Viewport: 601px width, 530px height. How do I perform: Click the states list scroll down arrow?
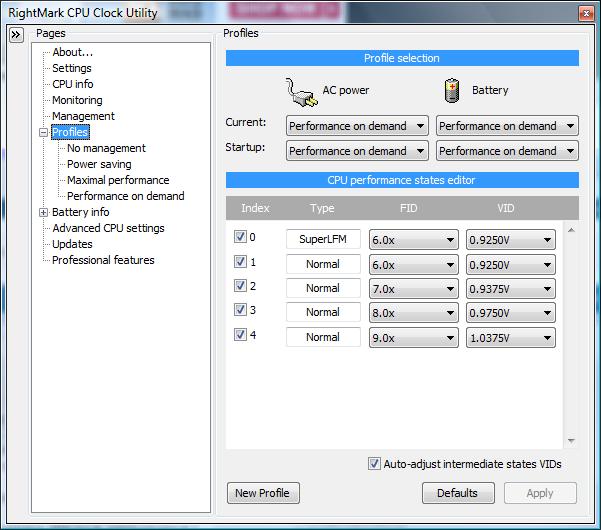click(571, 441)
